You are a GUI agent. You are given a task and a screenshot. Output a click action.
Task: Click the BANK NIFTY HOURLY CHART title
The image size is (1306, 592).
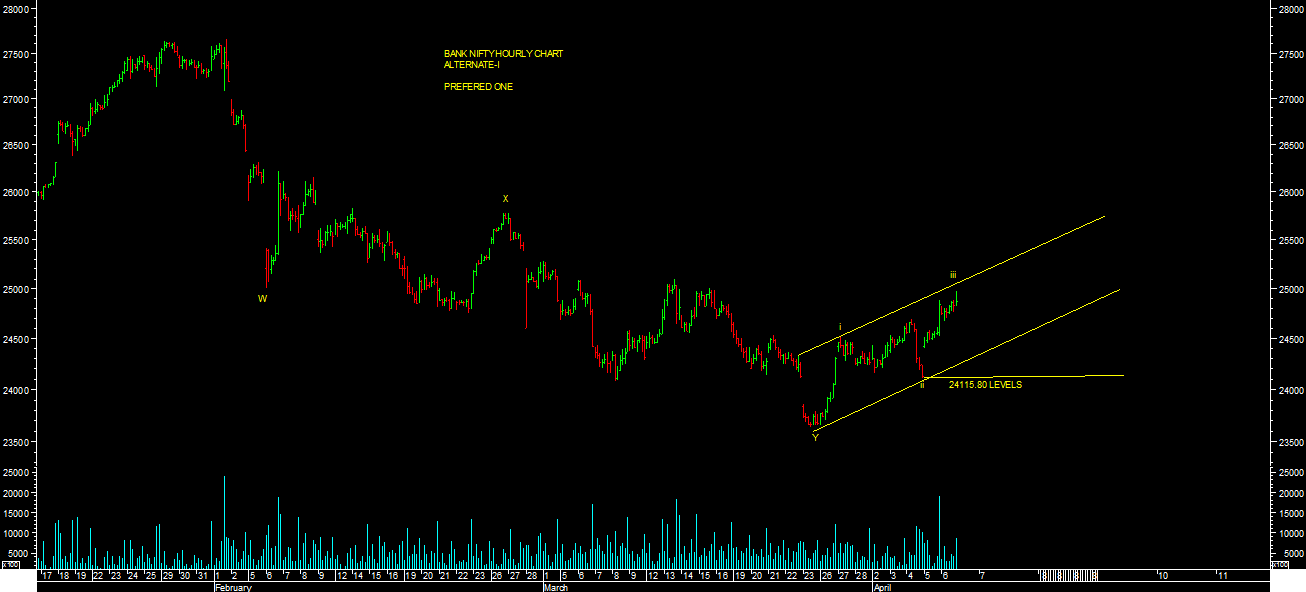pos(503,54)
